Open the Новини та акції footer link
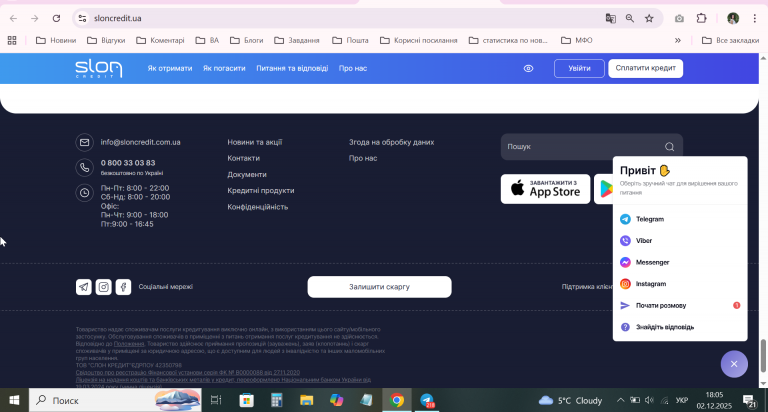 click(x=255, y=142)
